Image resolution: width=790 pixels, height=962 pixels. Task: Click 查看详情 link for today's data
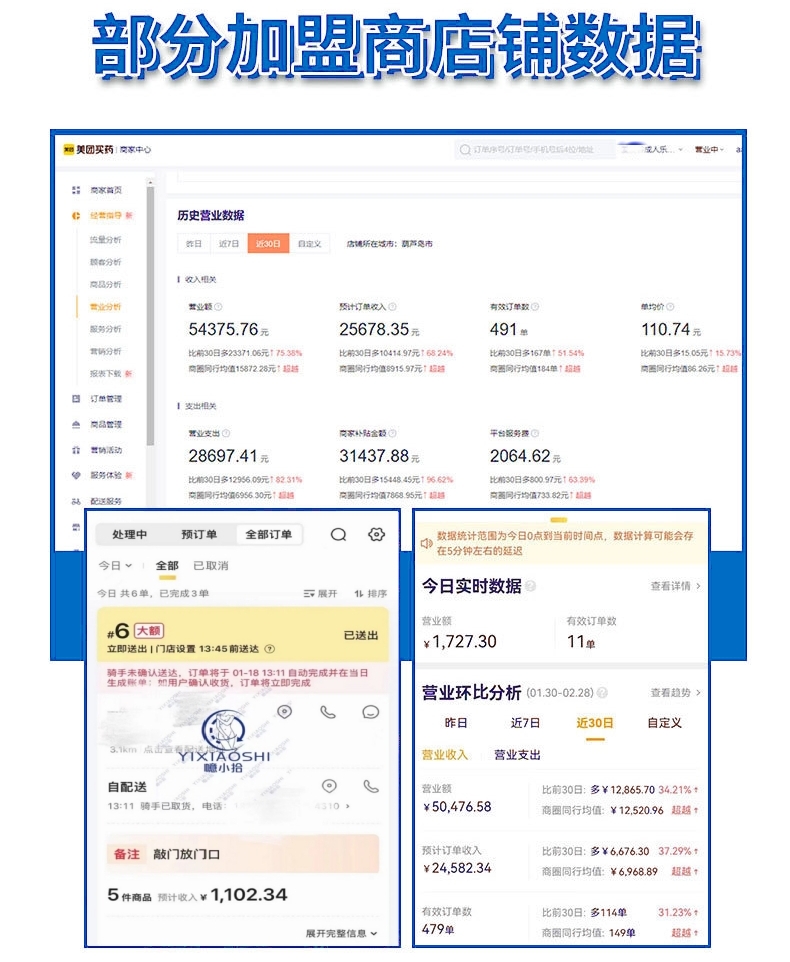(676, 586)
